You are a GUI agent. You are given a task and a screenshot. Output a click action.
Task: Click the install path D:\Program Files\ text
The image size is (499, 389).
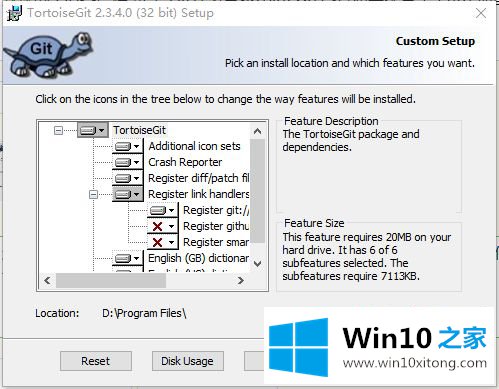point(144,313)
